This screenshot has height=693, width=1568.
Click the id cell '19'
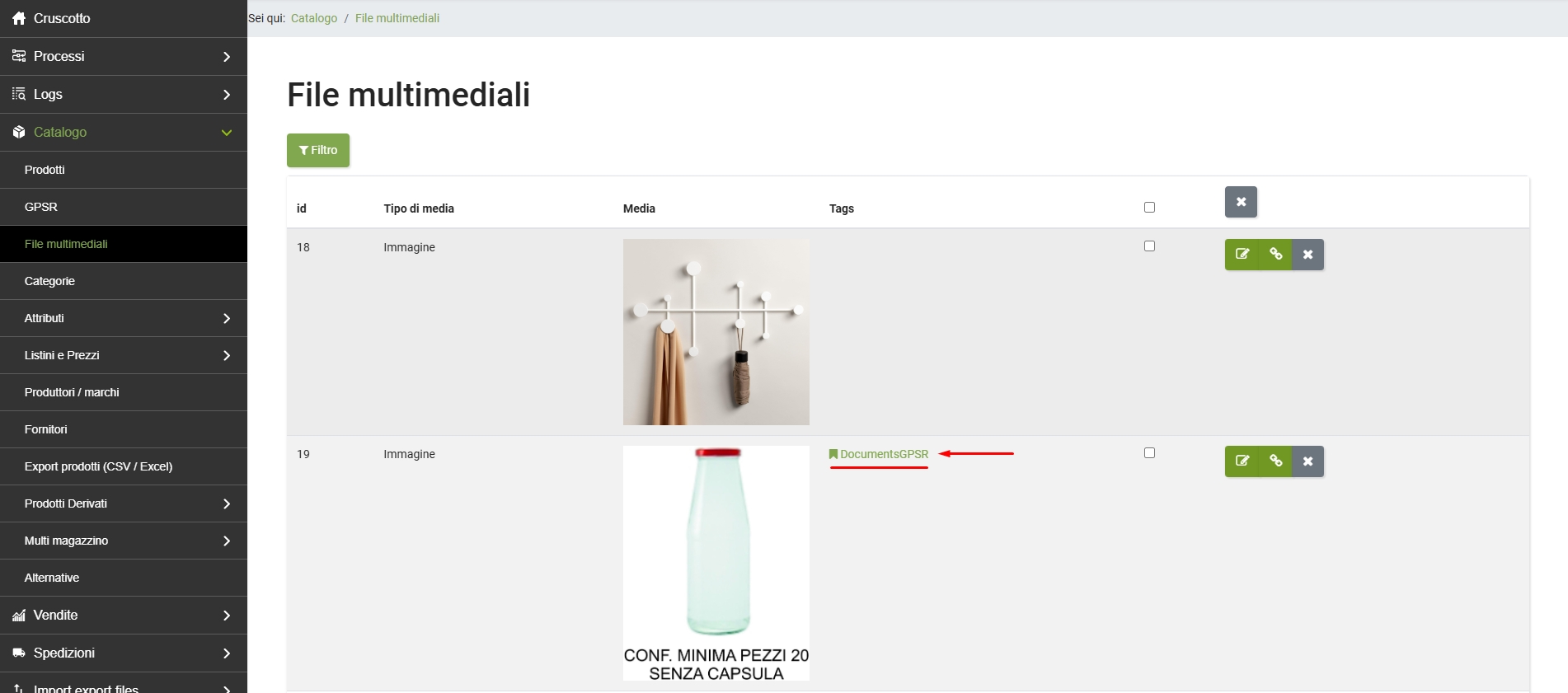303,454
